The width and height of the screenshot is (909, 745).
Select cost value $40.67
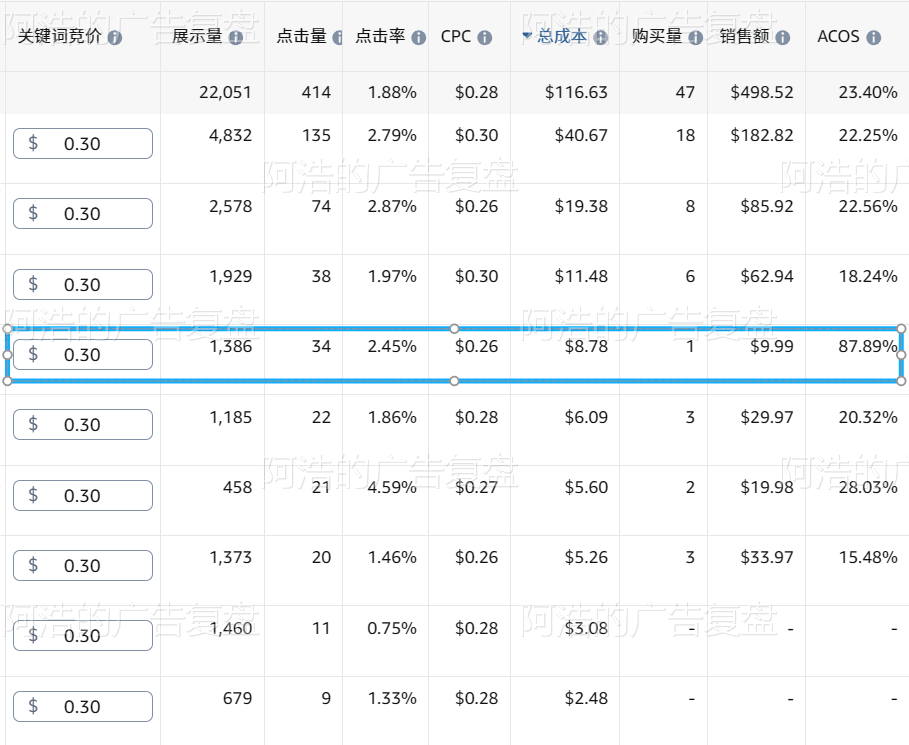coord(581,135)
